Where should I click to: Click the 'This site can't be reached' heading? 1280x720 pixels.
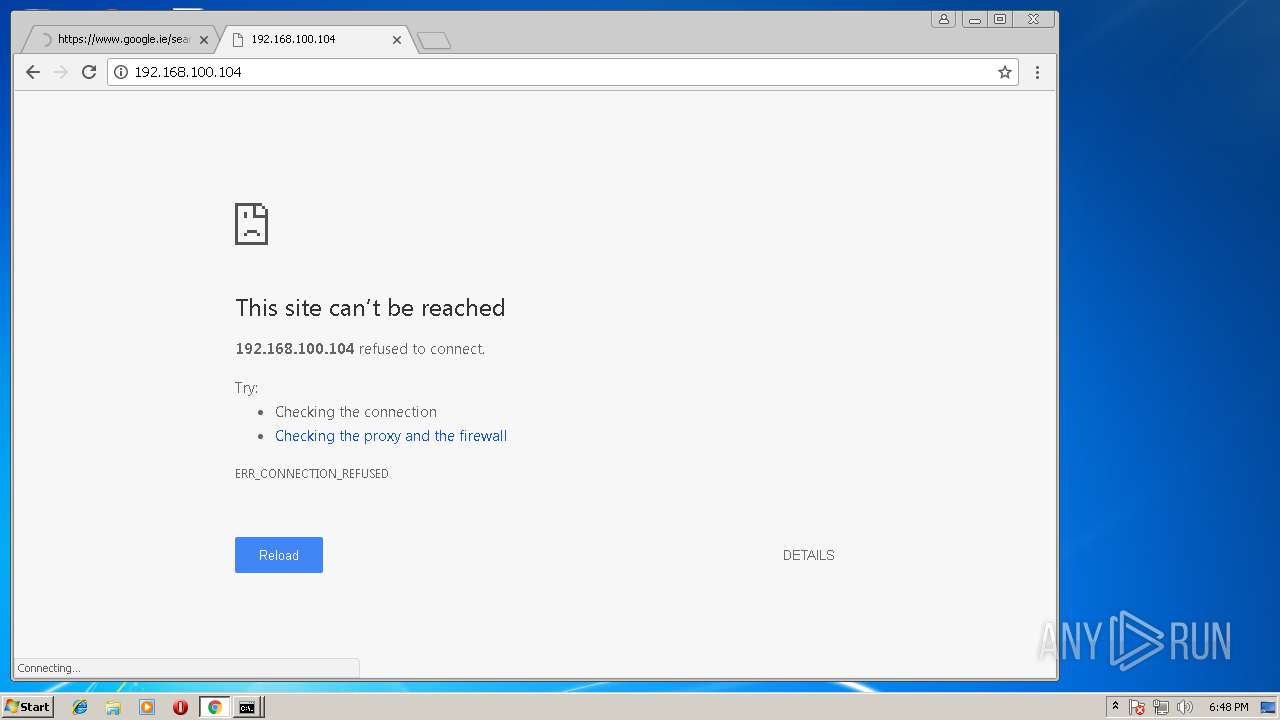click(370, 308)
